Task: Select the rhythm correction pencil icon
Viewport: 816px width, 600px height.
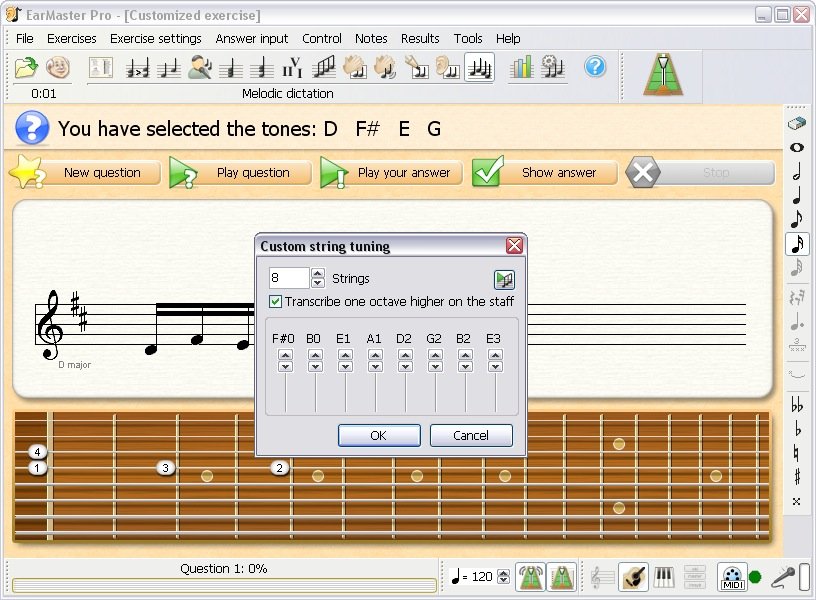Action: pos(417,68)
